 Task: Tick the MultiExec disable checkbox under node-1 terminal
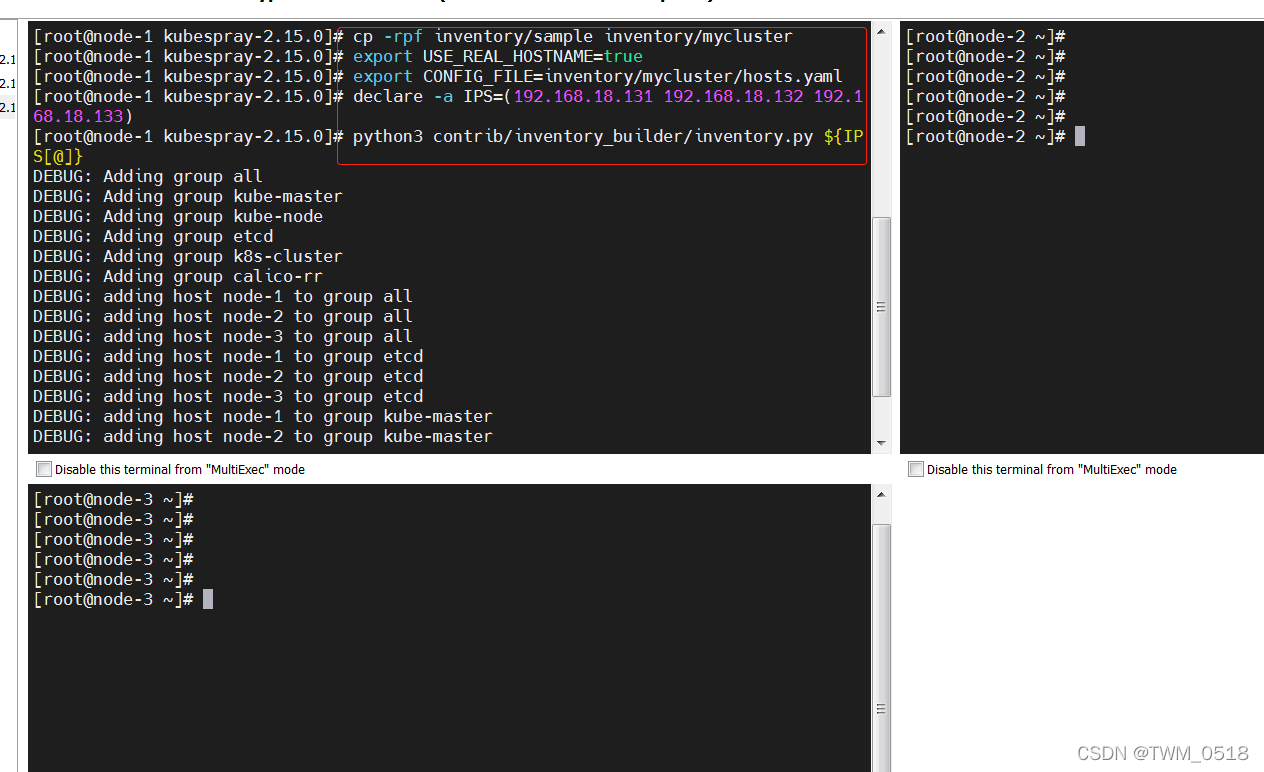click(x=43, y=469)
